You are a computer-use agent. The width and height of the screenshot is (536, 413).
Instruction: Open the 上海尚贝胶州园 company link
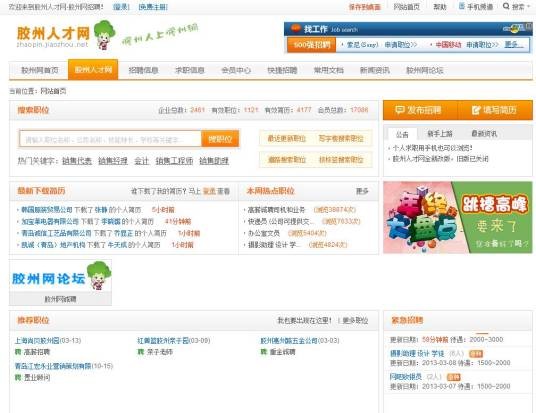point(37,341)
